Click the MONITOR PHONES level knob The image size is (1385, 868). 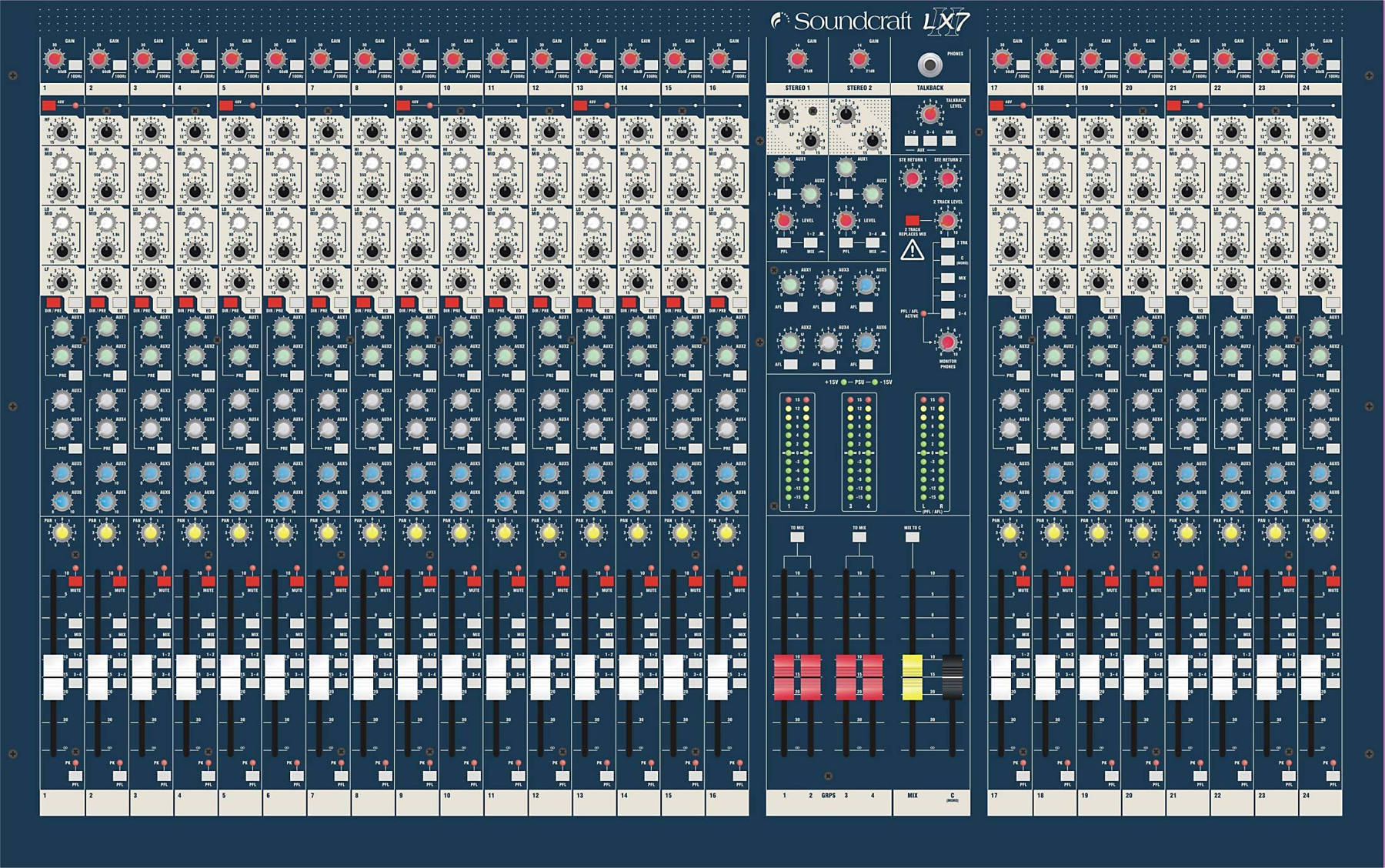[946, 342]
